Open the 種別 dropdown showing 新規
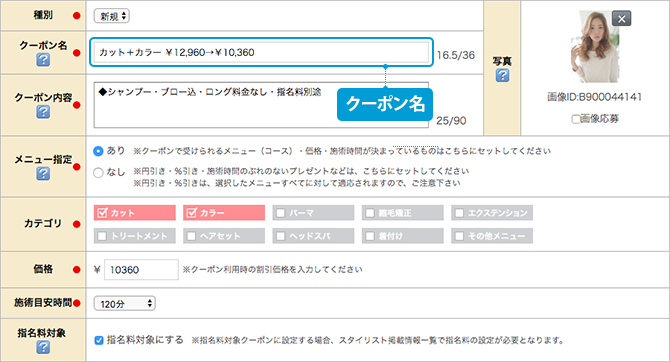This screenshot has width=670, height=362. click(112, 16)
